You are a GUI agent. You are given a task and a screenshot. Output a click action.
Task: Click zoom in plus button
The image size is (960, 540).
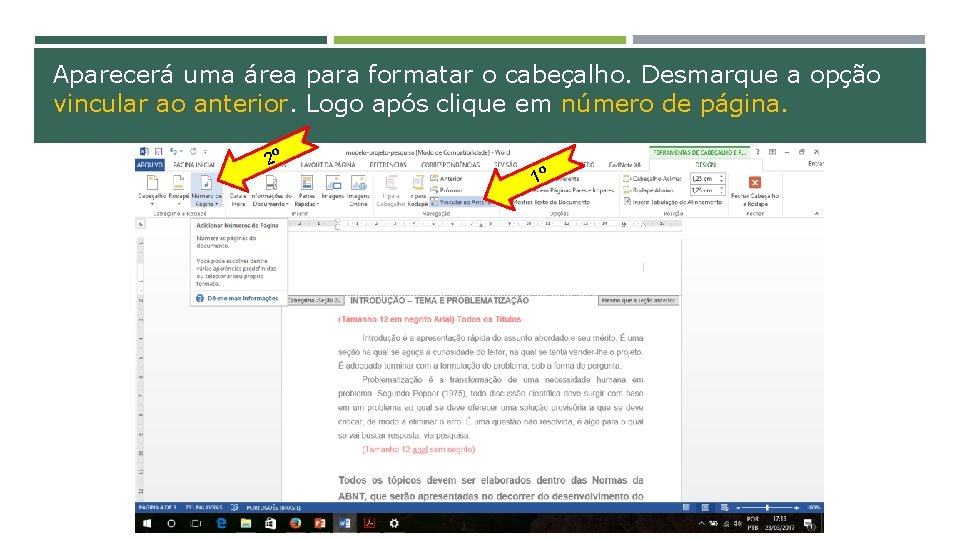pyautogui.click(x=797, y=508)
